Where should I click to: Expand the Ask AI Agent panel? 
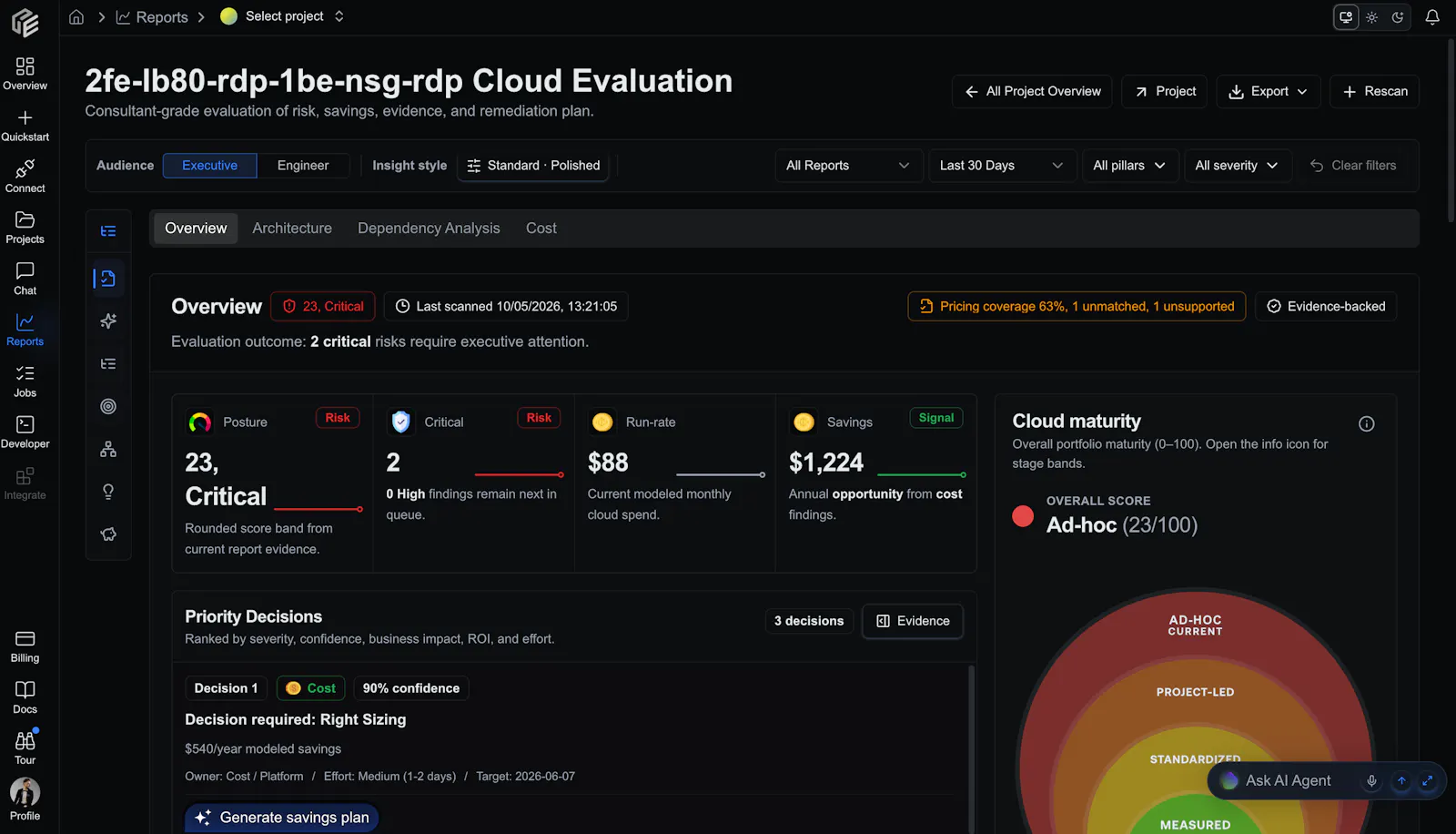(x=1428, y=780)
